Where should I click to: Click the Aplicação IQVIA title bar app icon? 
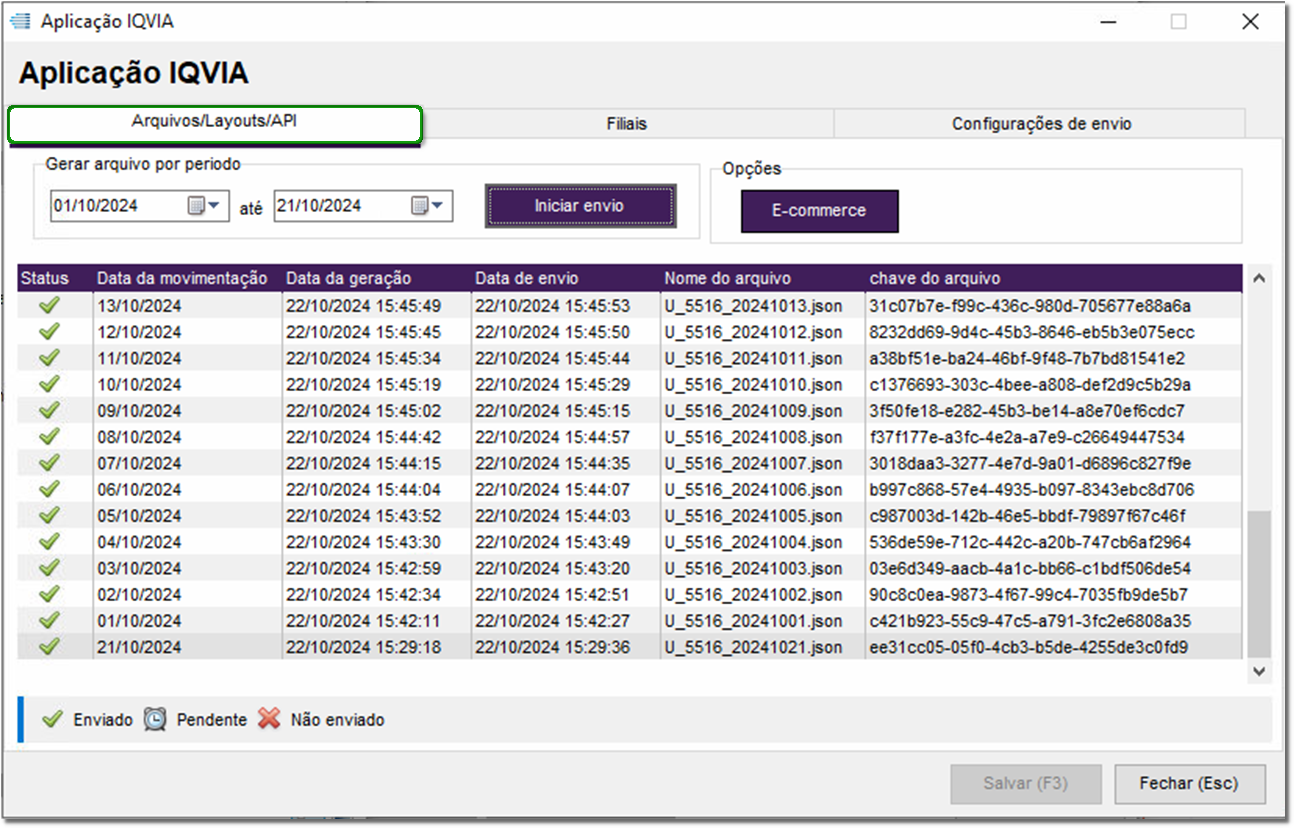click(x=20, y=21)
